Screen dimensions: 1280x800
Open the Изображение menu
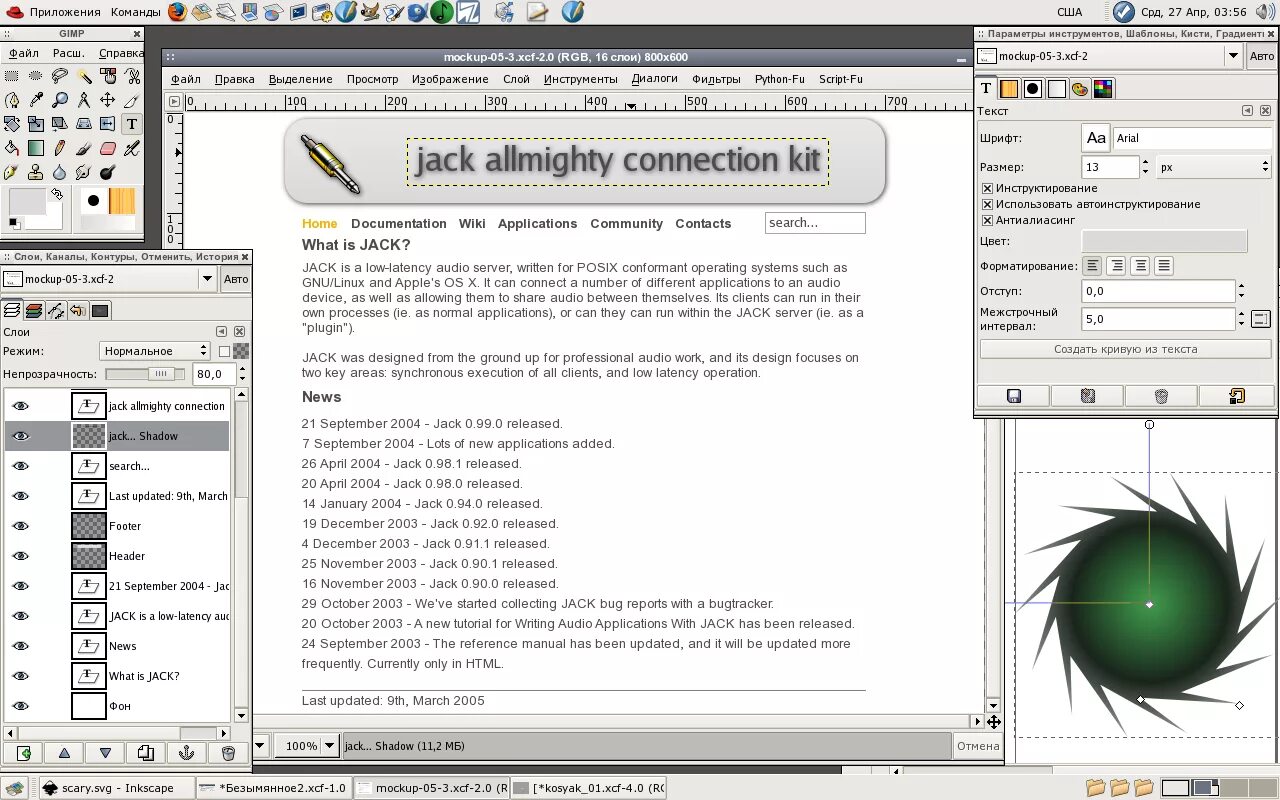coord(450,79)
